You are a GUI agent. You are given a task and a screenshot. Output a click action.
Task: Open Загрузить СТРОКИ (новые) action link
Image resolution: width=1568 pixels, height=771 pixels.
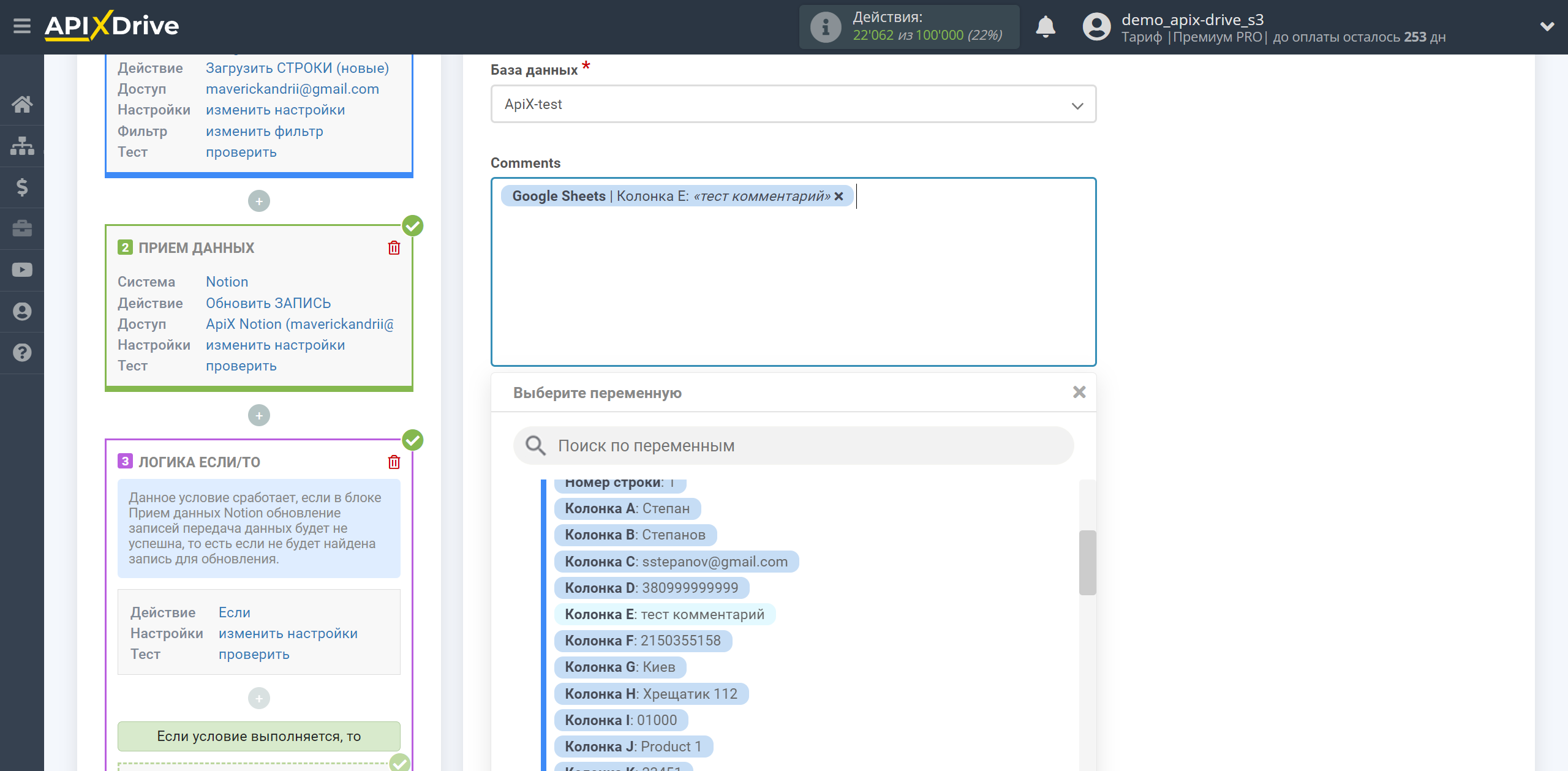click(297, 68)
